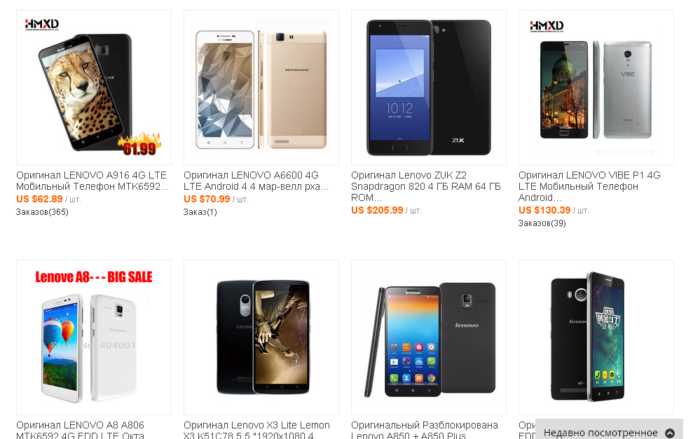The height and width of the screenshot is (439, 700).
Task: Open the black Lenovo phone image in last column
Action: click(596, 338)
